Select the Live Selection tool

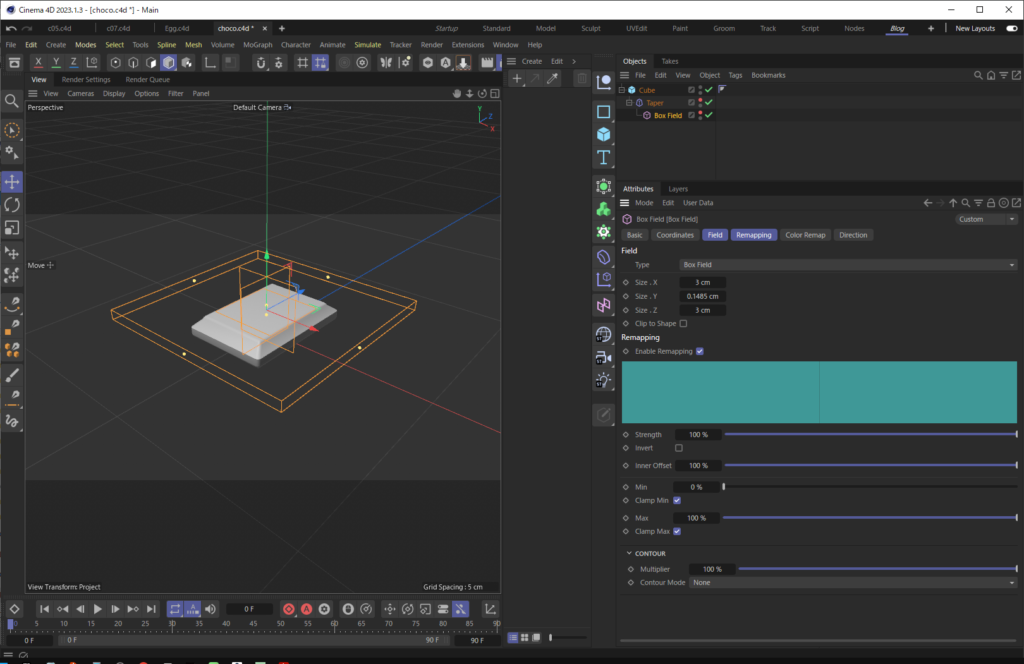(12, 131)
